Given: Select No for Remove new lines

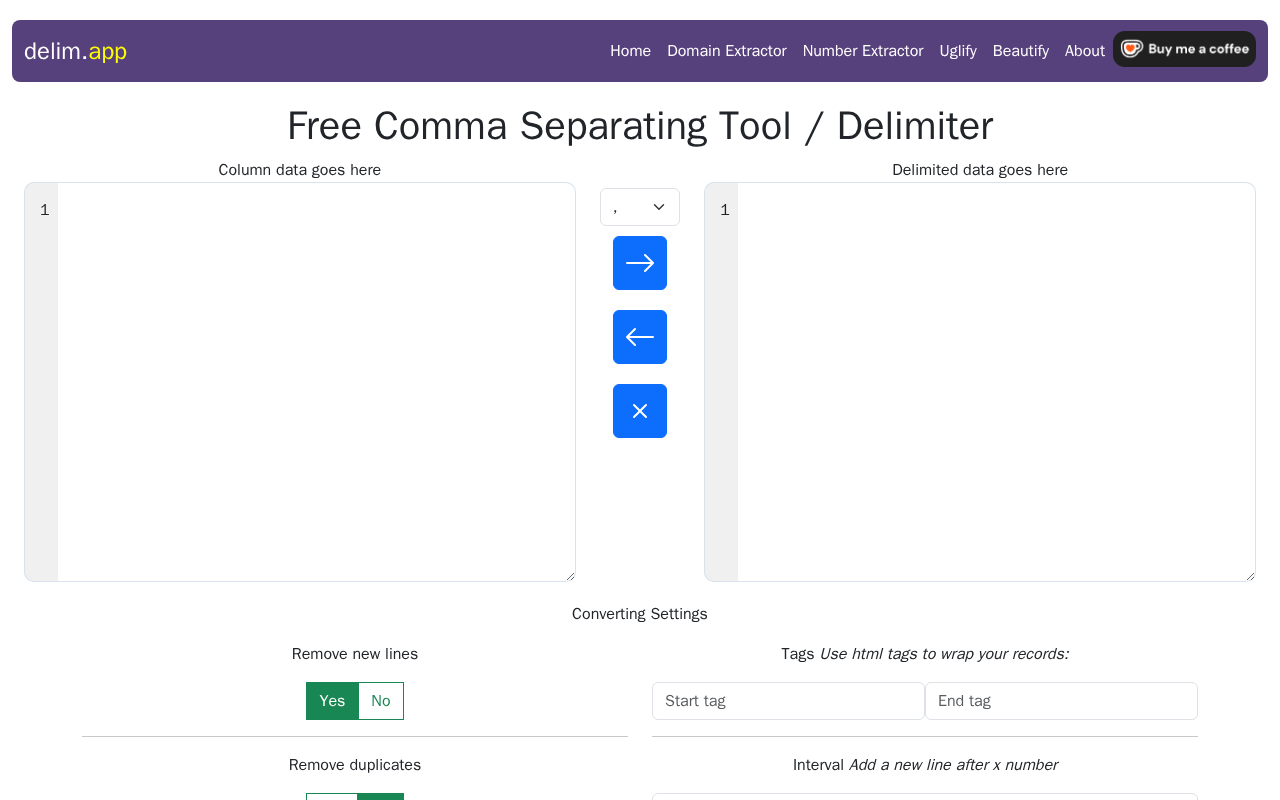Looking at the screenshot, I should point(381,701).
